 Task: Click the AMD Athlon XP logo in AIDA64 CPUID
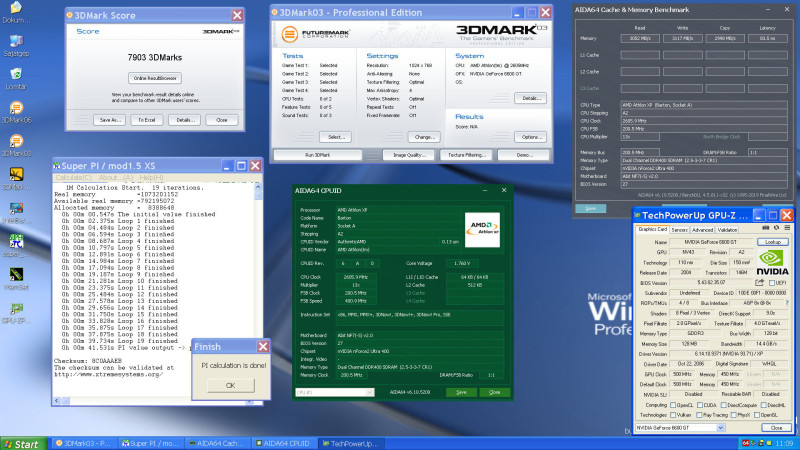click(x=482, y=230)
